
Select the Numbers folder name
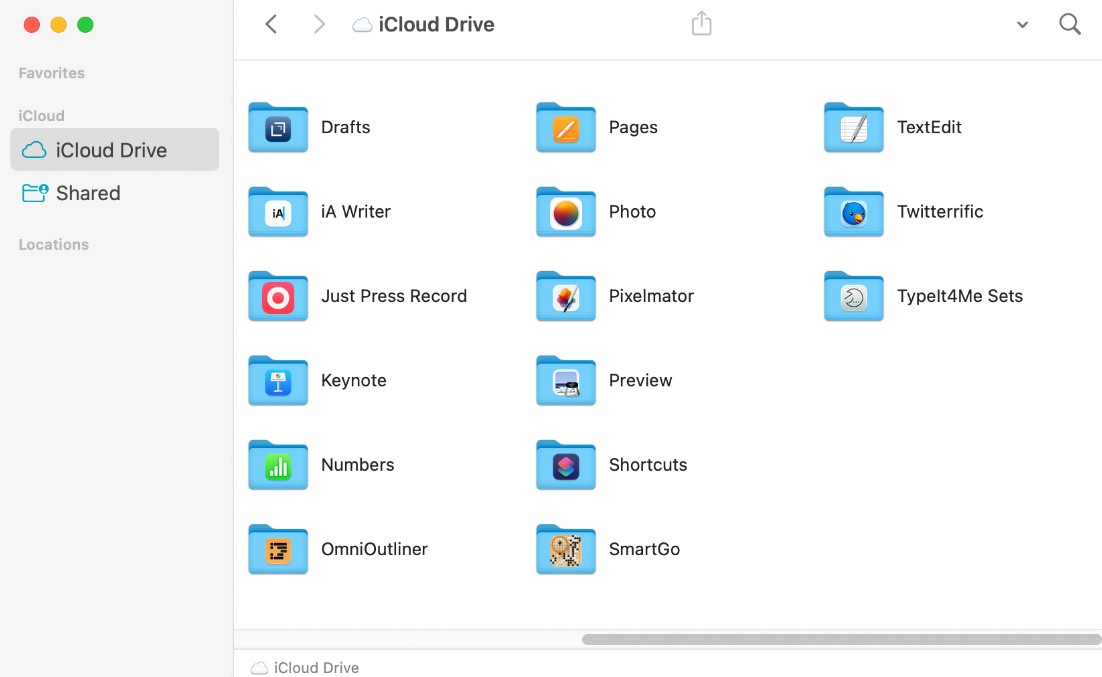click(x=358, y=465)
